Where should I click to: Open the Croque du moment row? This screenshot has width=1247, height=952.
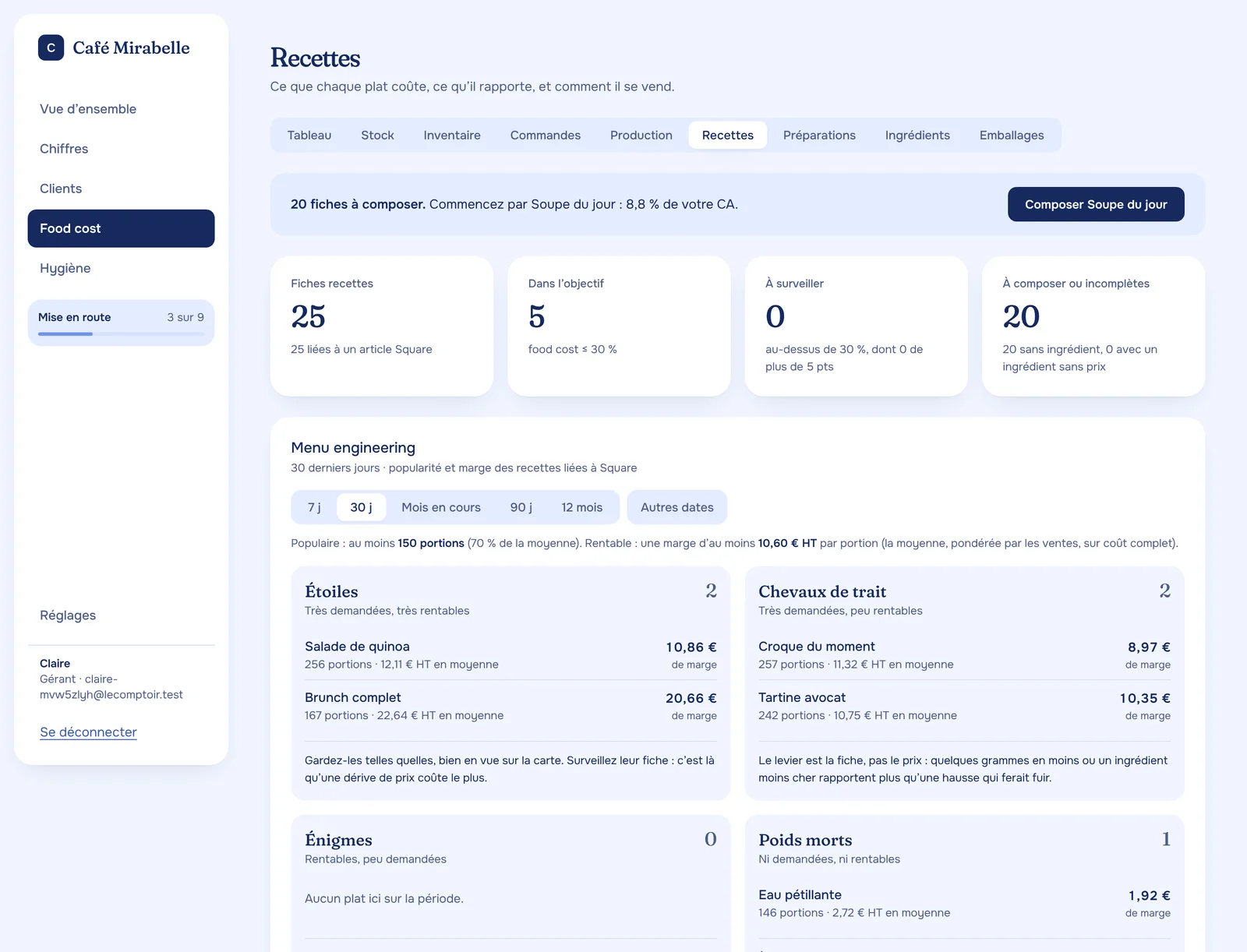point(964,655)
